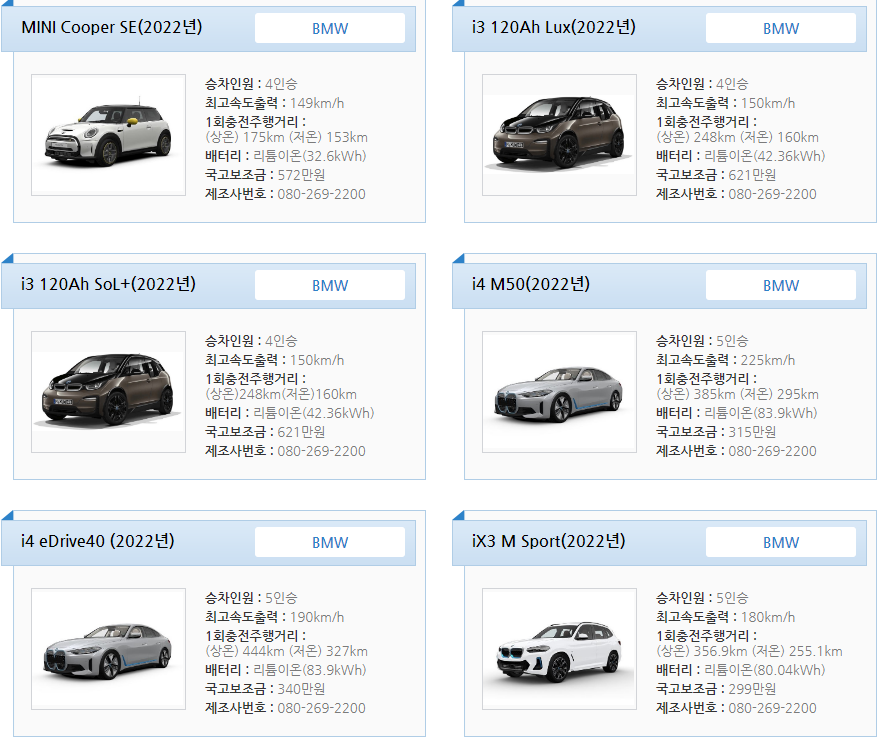Click phone '080-269-2200' on iX3 M Sport card
Screen dimensions: 879x737
(772, 708)
